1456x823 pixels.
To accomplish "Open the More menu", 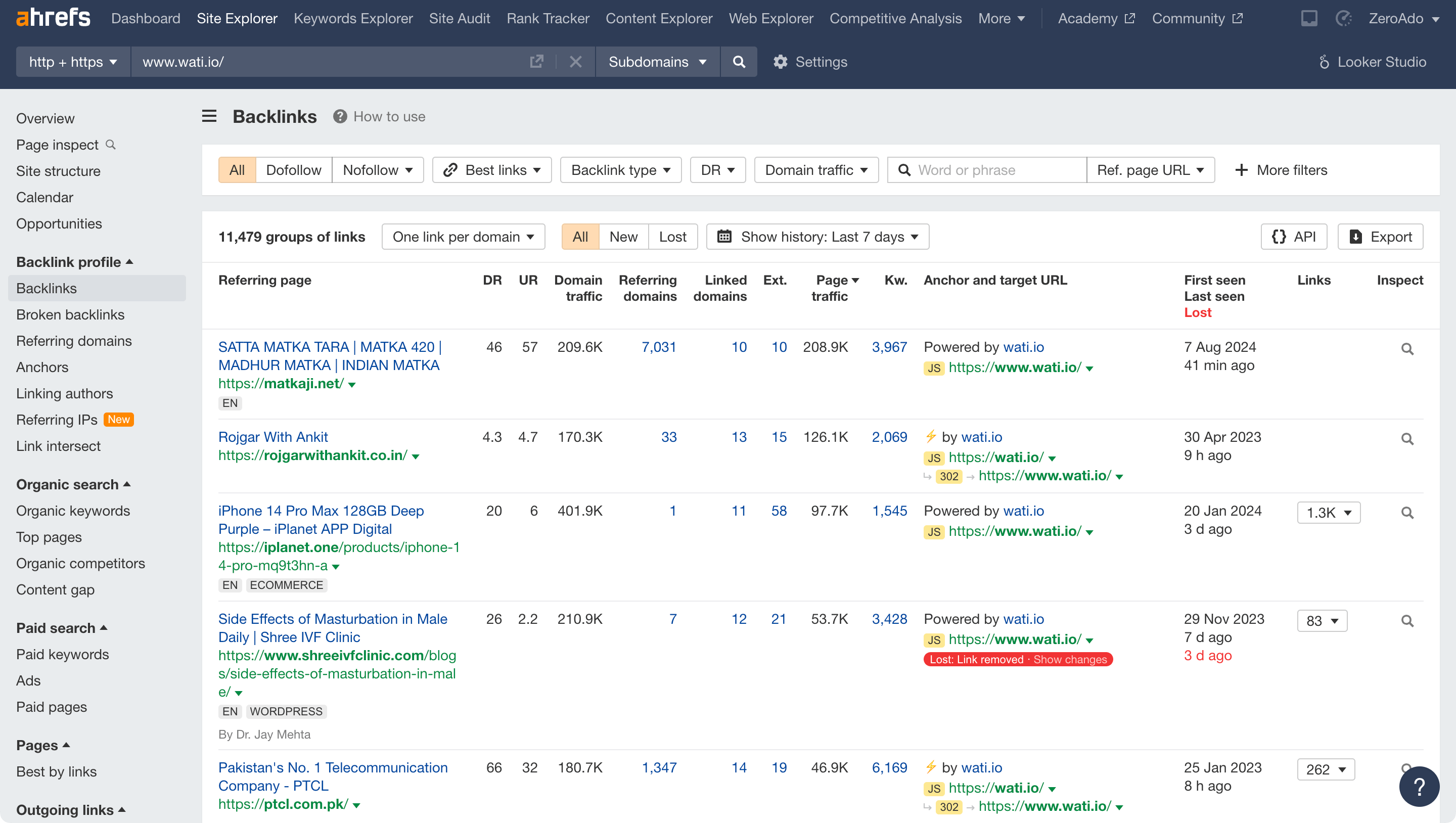I will (x=1001, y=18).
